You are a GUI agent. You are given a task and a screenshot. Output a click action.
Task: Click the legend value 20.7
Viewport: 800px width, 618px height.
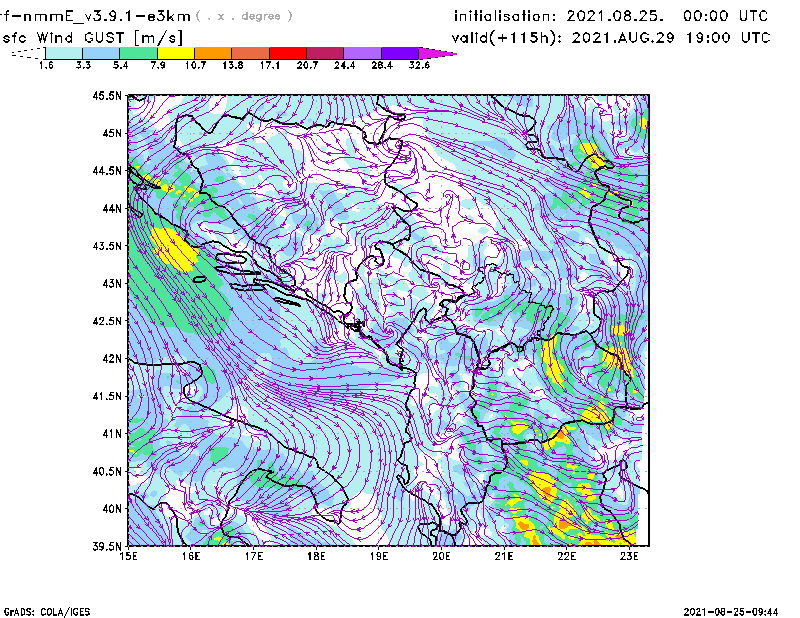pos(307,65)
